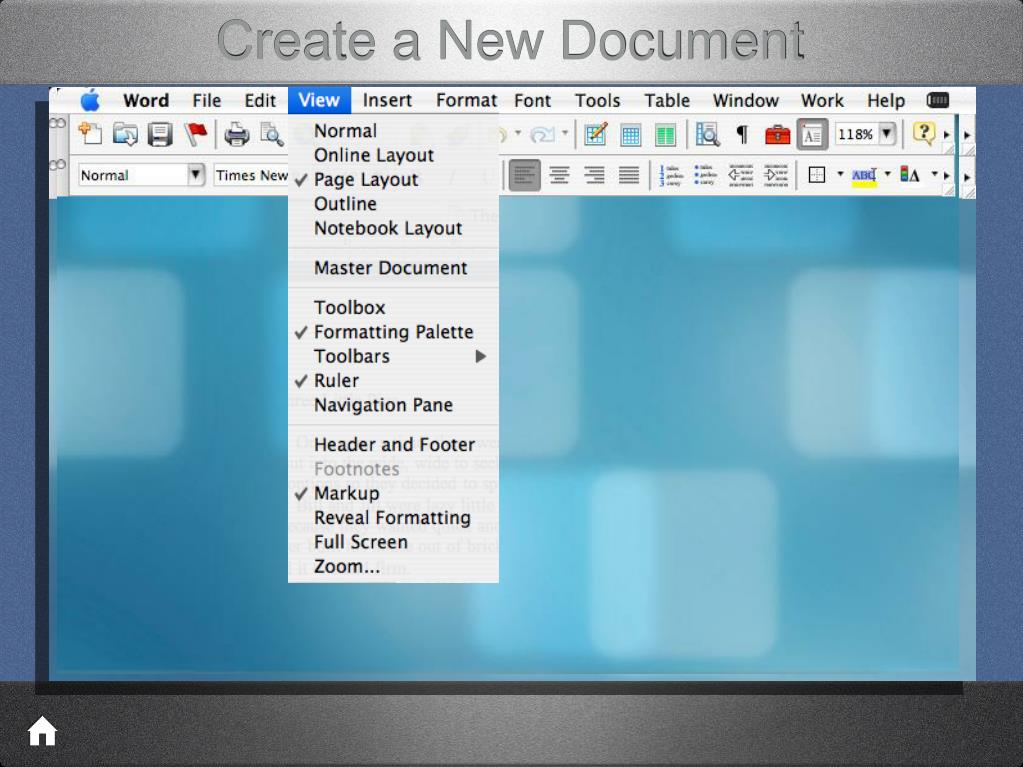The width and height of the screenshot is (1023, 767).
Task: Open the Tables and Borders pencil icon
Action: [x=595, y=134]
